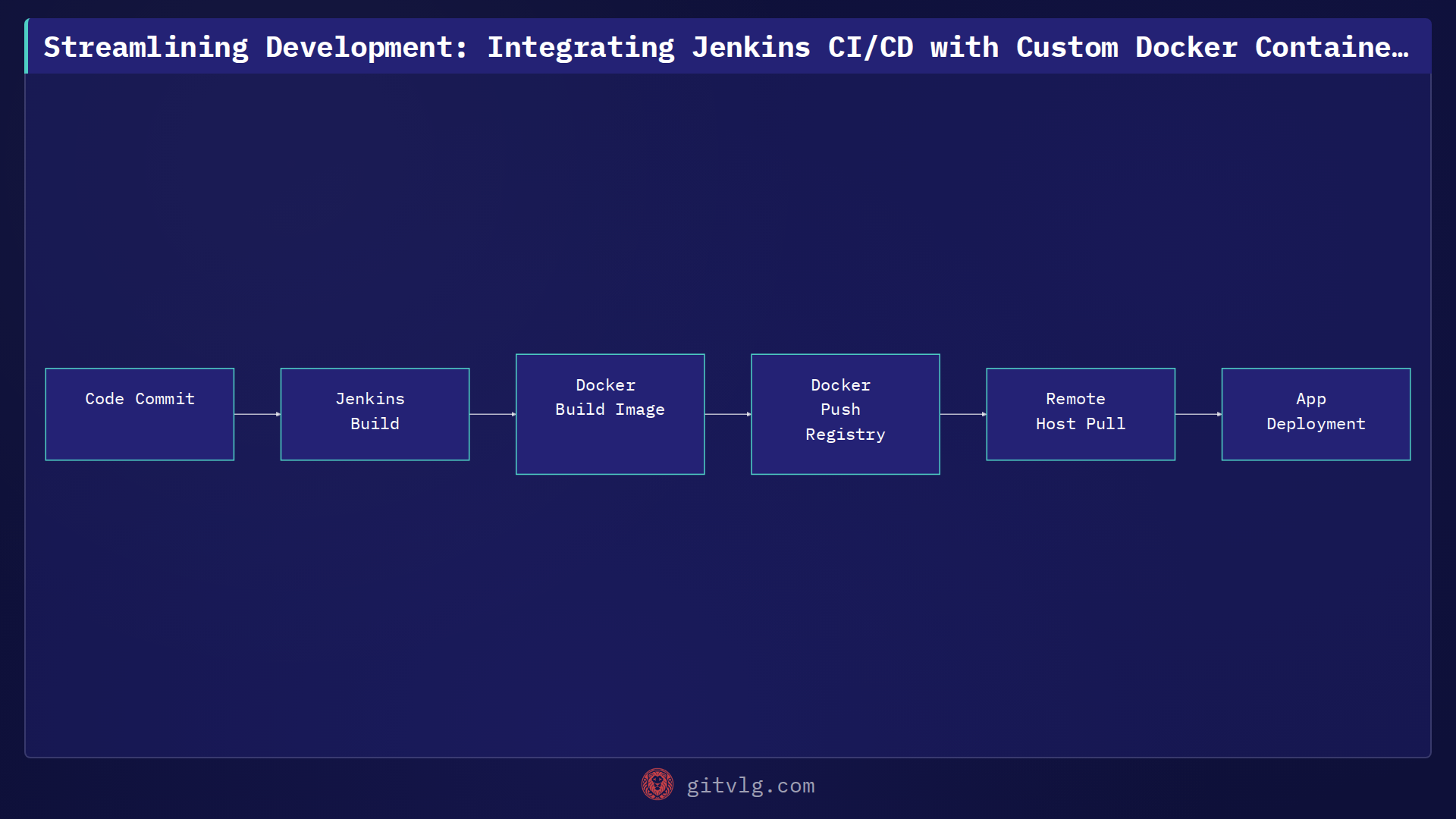
Task: Click the Streamlining Development title heading
Action: pos(726,47)
